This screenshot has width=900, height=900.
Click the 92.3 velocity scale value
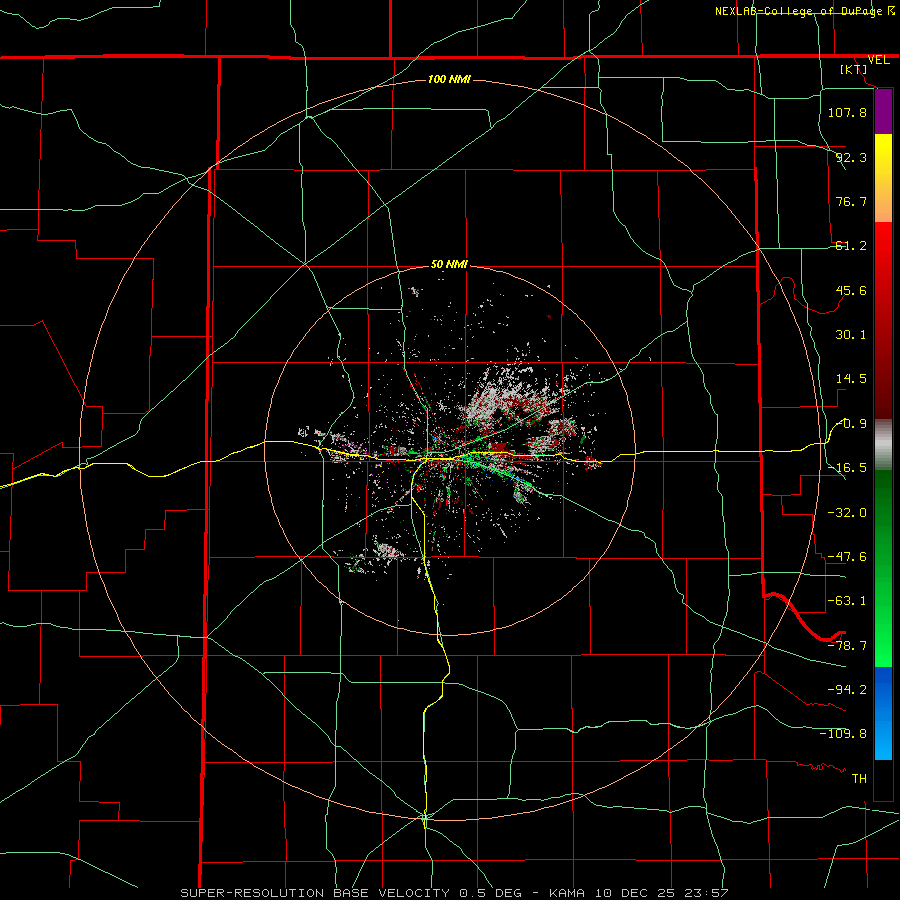click(x=851, y=157)
